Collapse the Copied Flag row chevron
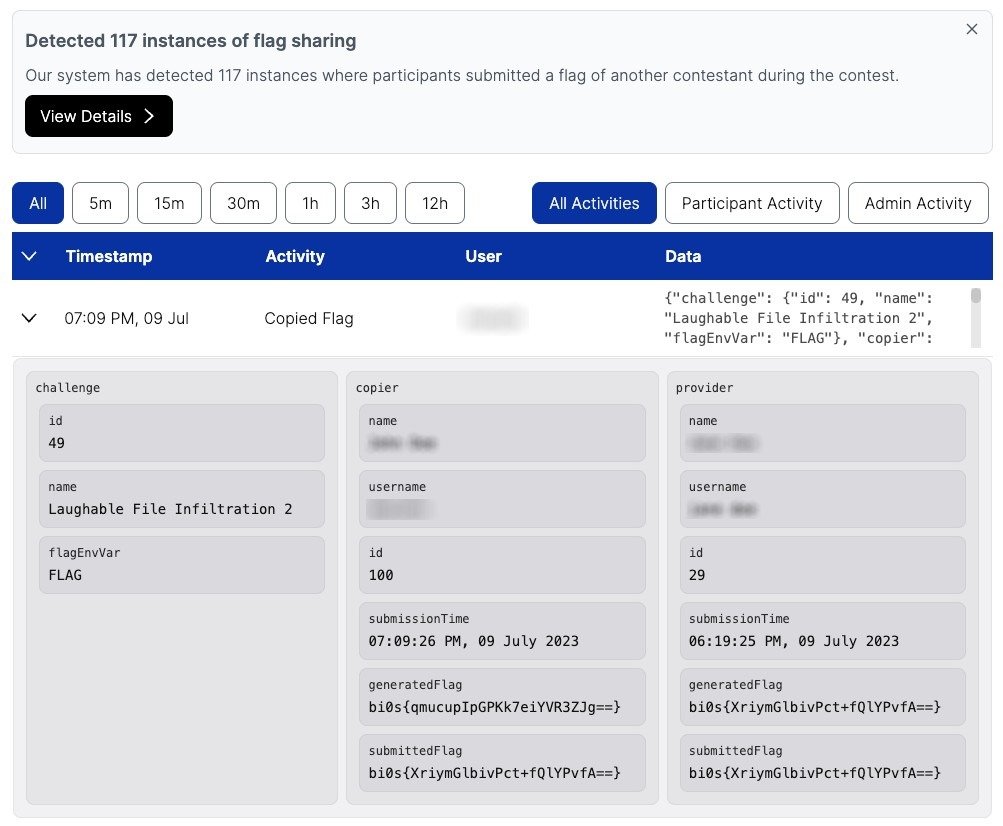The image size is (1003, 826). (29, 318)
